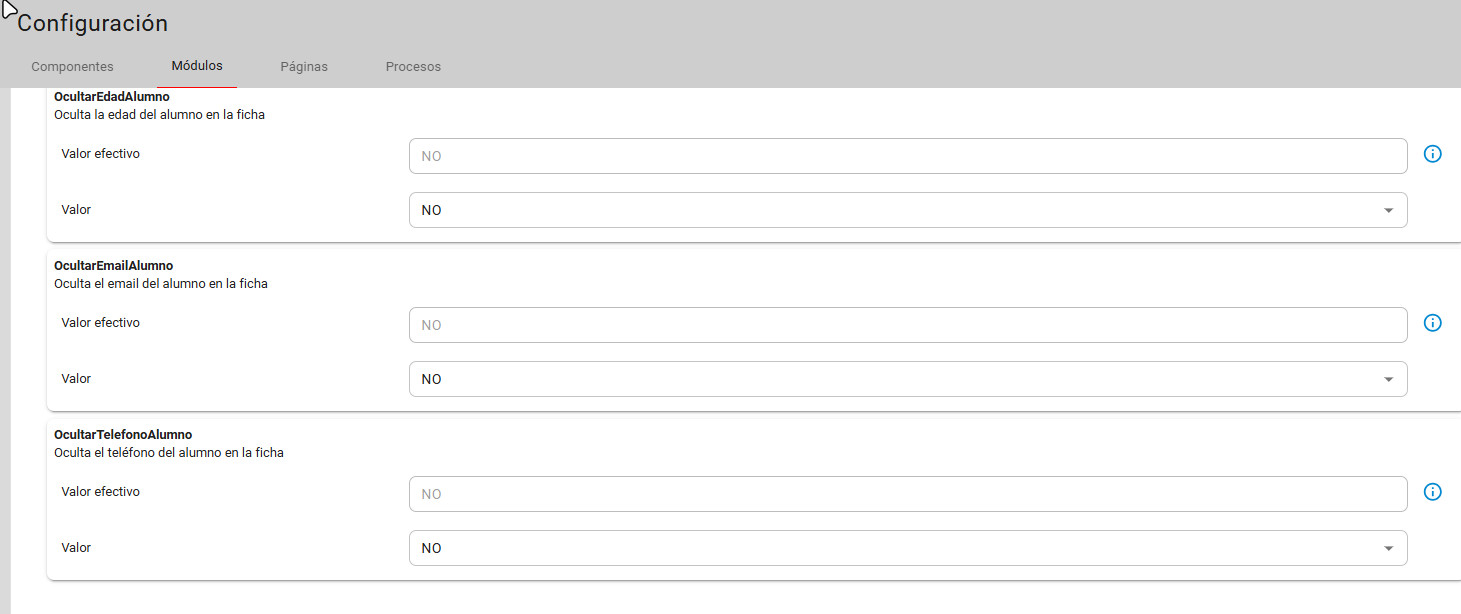Open the Procesos tab
The height and width of the screenshot is (614, 1461).
(x=413, y=67)
